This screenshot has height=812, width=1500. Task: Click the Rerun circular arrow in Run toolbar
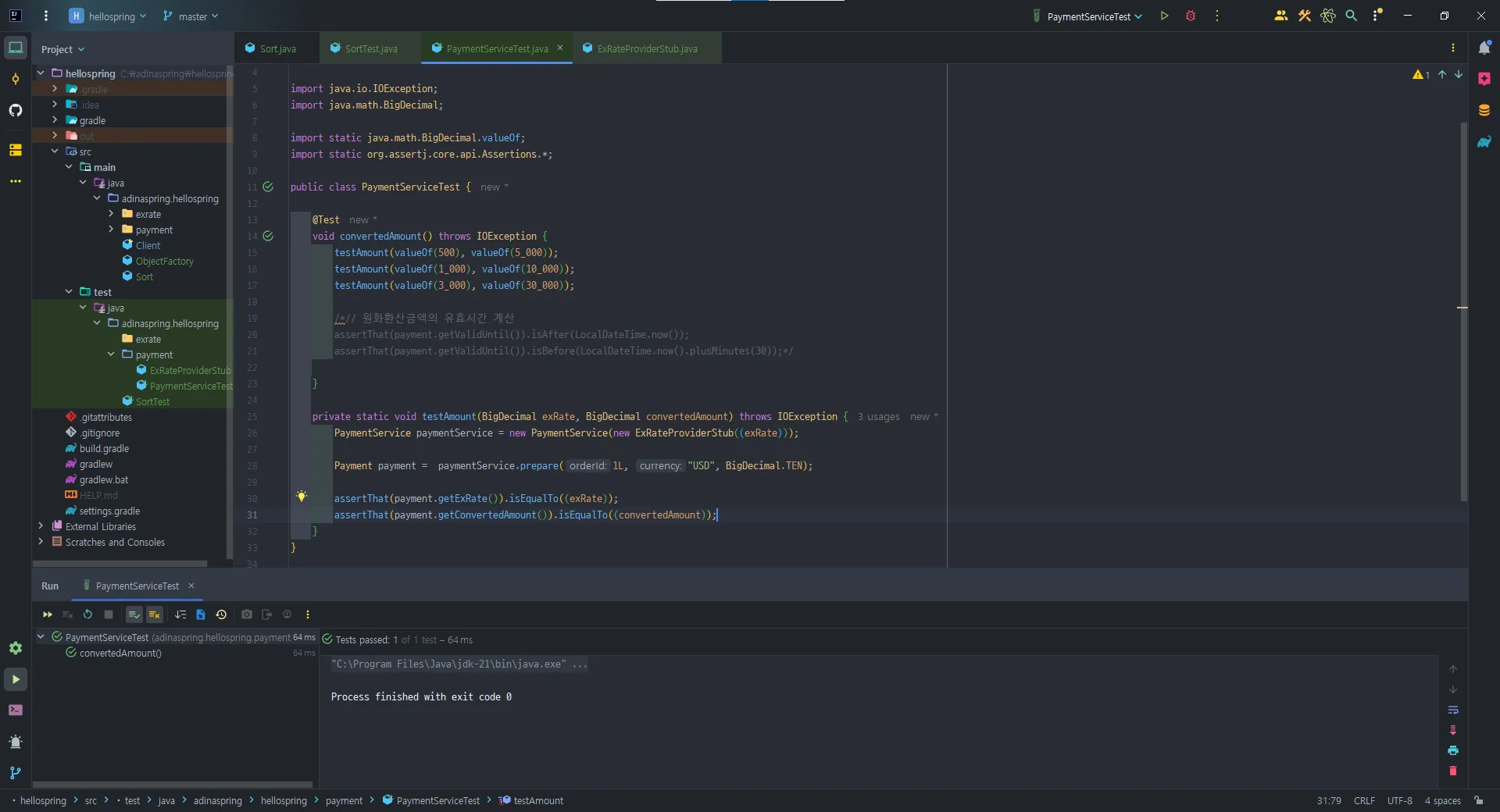[x=87, y=614]
